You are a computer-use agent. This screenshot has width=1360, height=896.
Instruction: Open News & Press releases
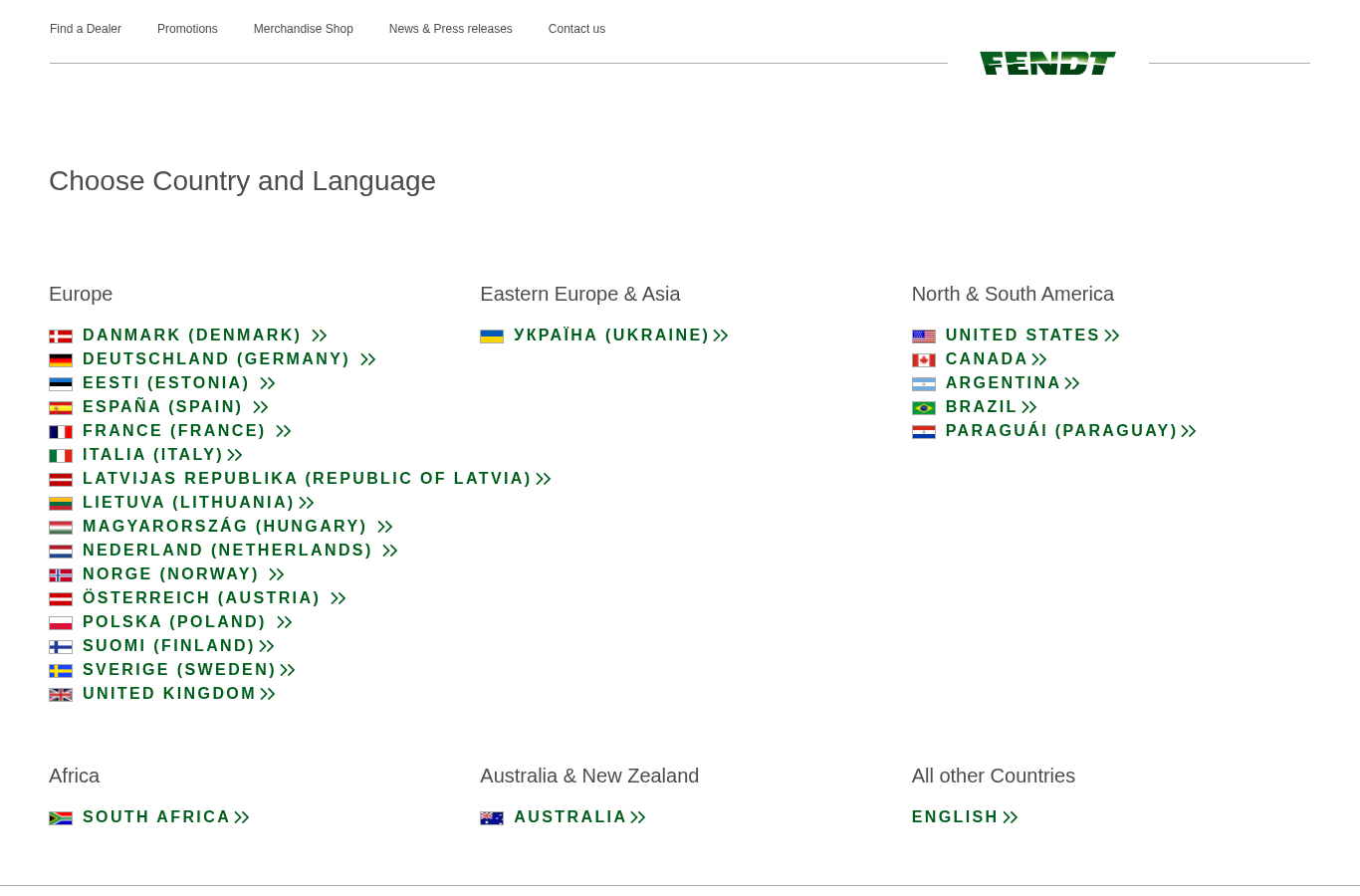451,29
